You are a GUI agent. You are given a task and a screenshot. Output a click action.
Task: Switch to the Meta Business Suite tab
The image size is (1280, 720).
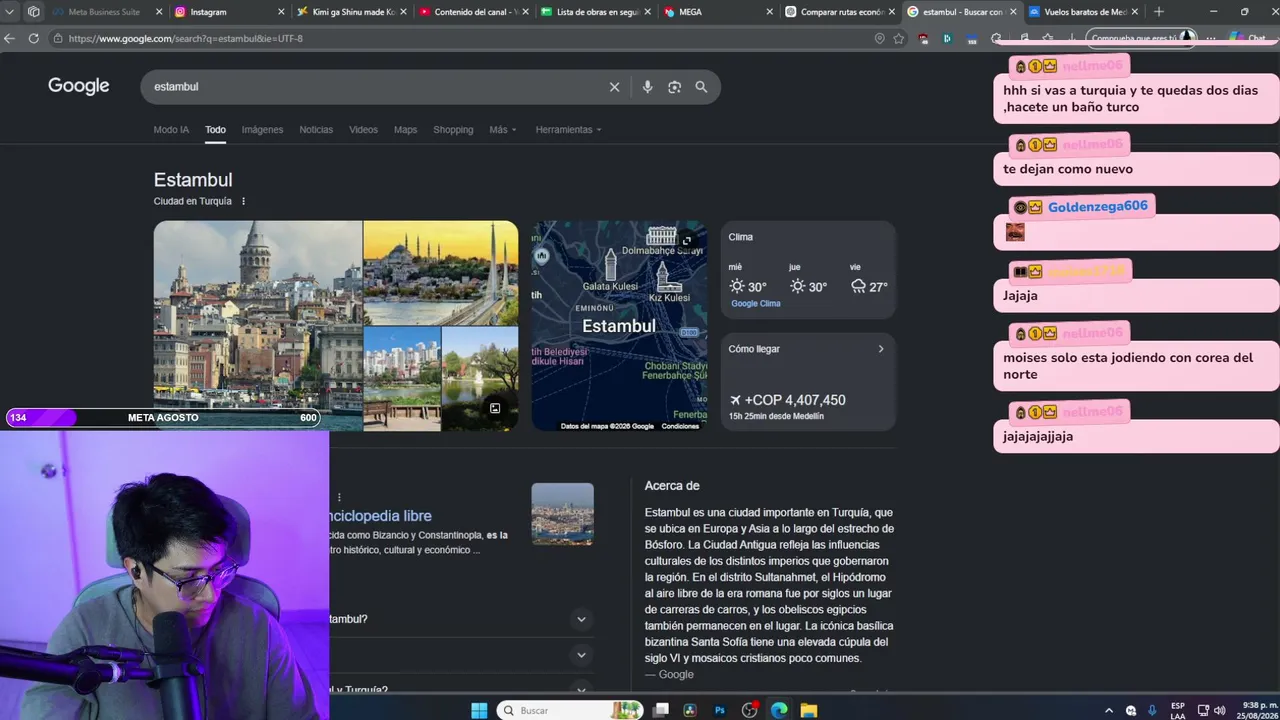click(x=105, y=12)
